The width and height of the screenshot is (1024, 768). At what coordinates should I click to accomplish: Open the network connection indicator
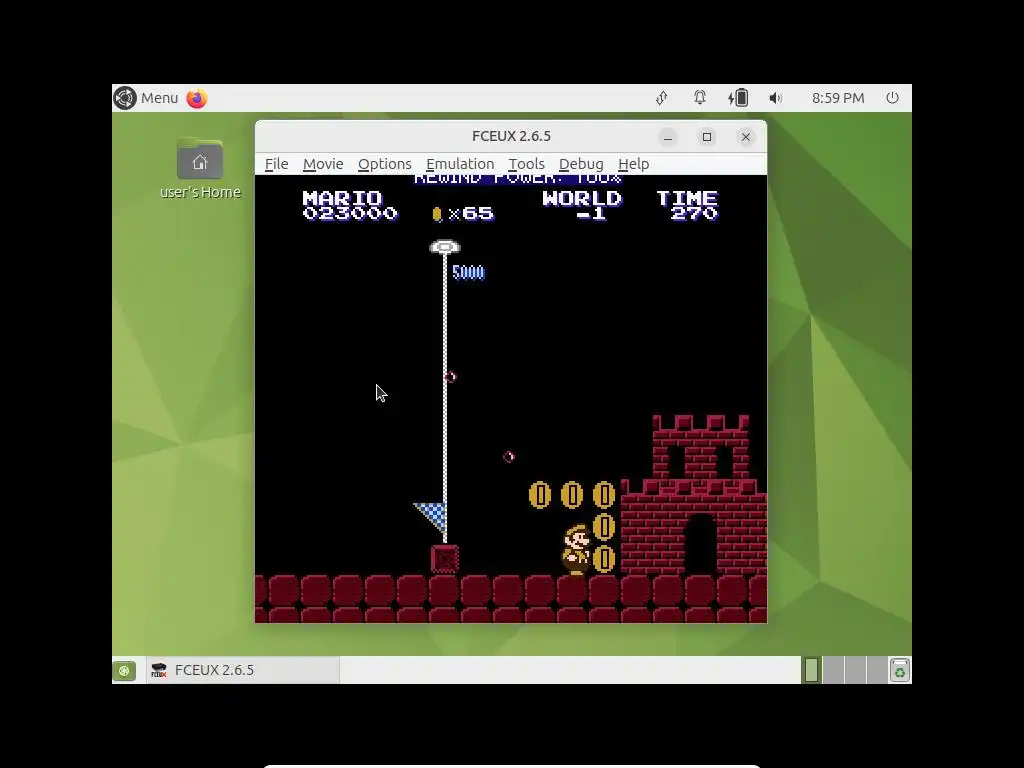pos(662,98)
